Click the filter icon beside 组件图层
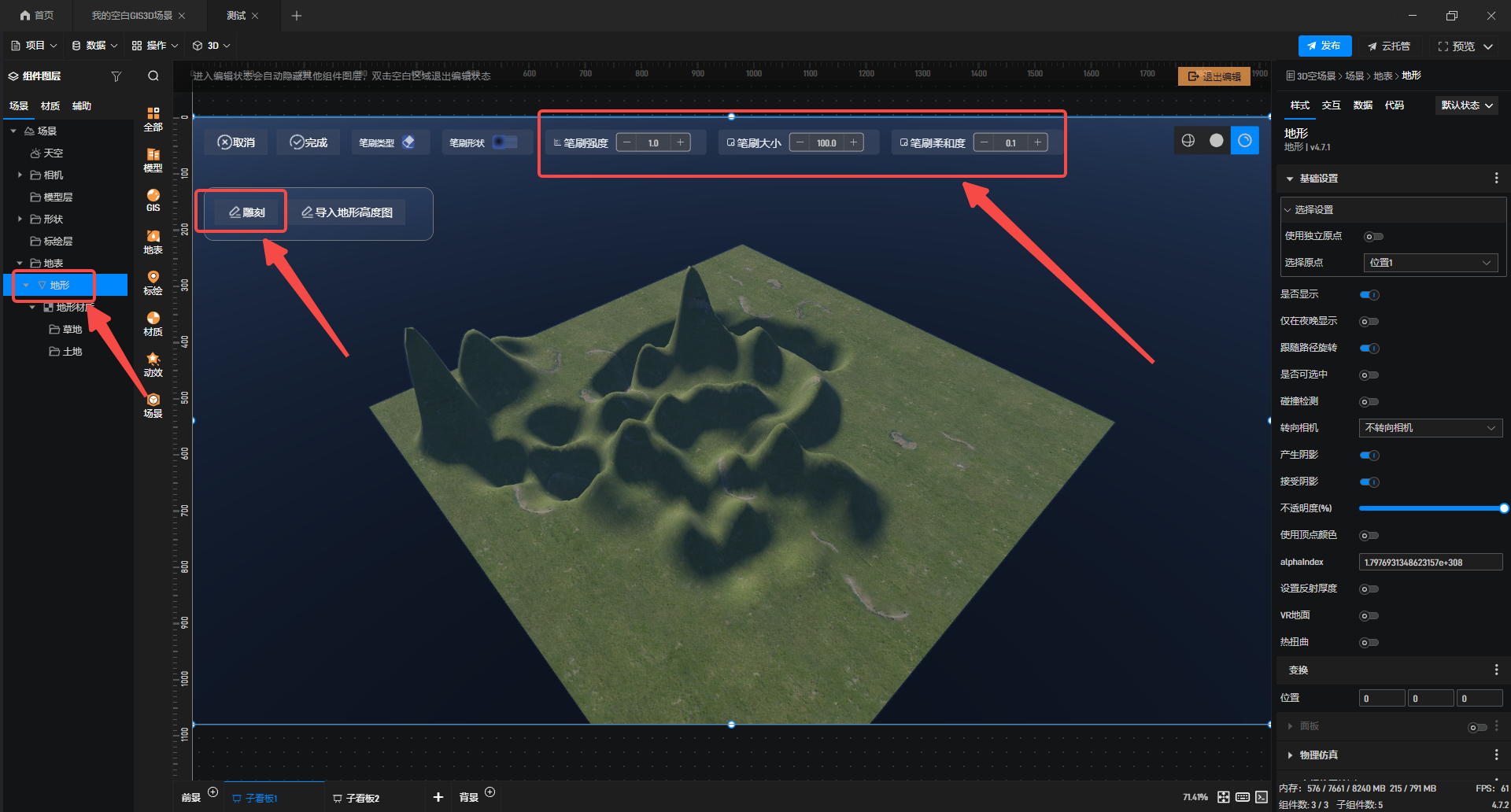This screenshot has height=812, width=1511. pos(116,76)
